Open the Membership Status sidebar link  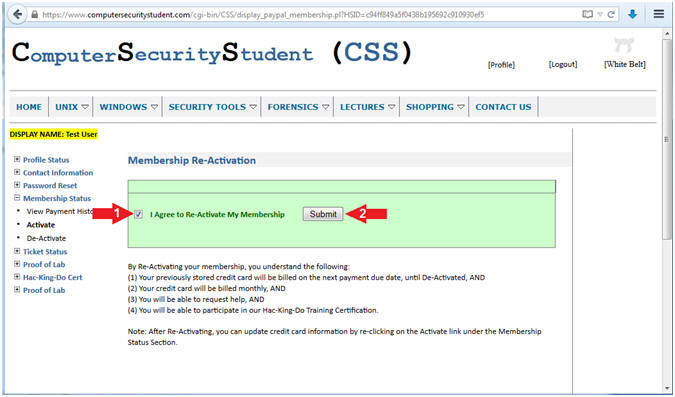point(57,198)
